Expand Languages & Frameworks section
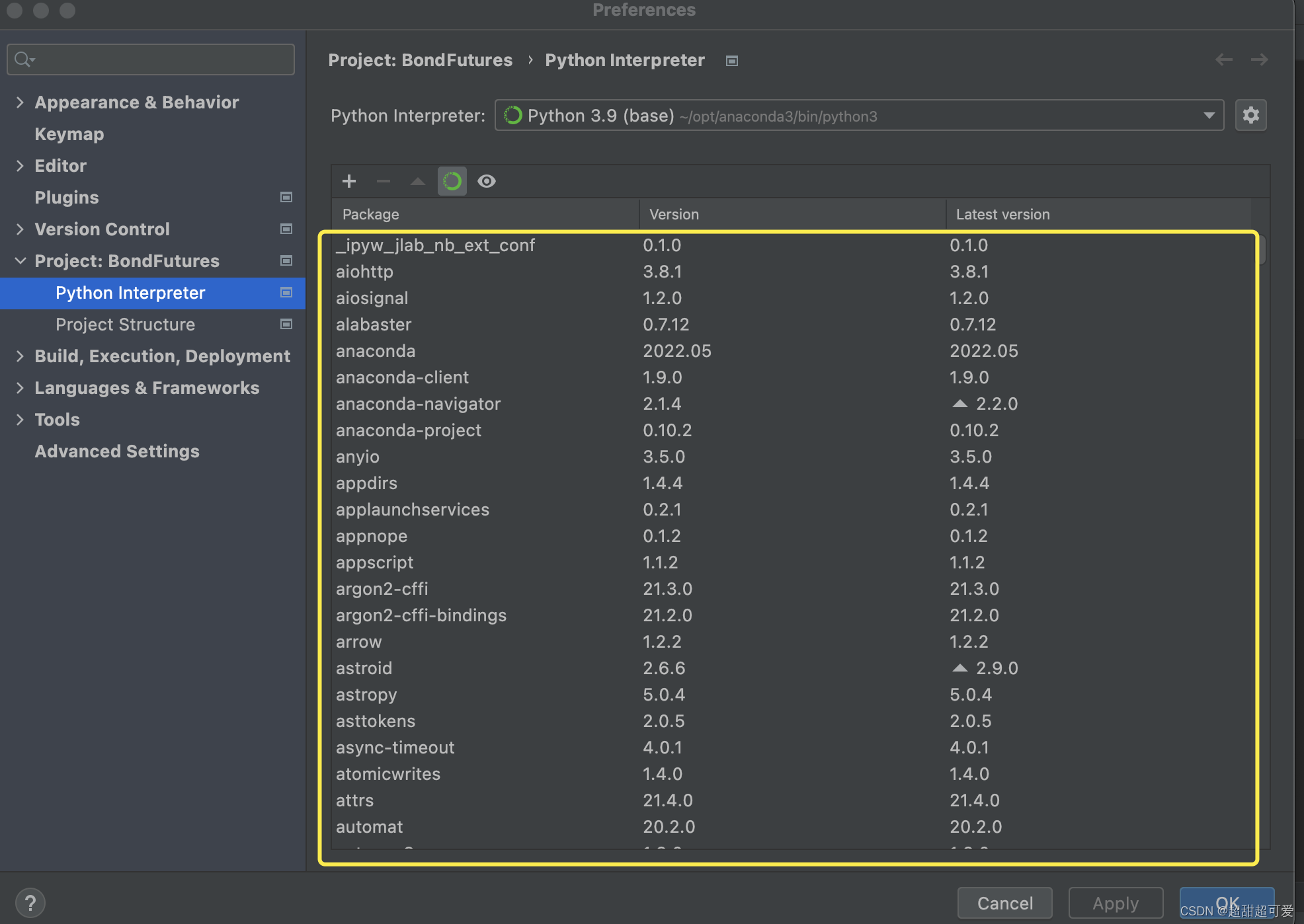This screenshot has height=924, width=1304. coord(20,387)
